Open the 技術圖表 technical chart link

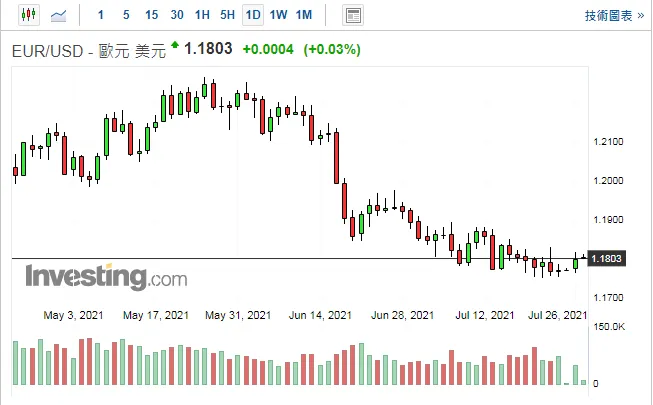click(x=614, y=16)
